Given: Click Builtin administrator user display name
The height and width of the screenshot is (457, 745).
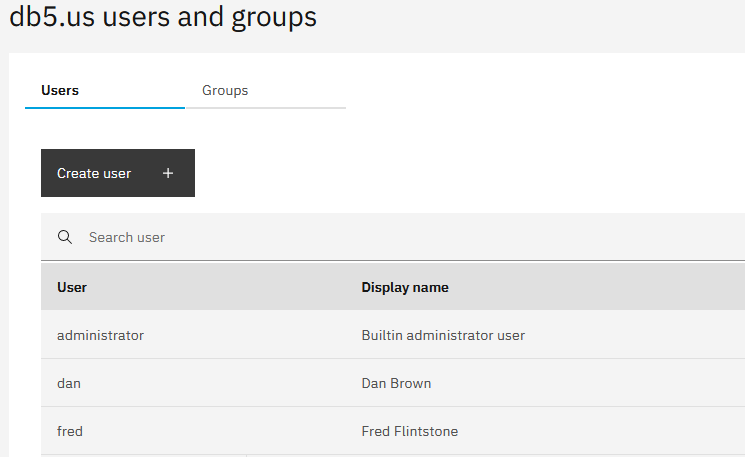Looking at the screenshot, I should (443, 335).
